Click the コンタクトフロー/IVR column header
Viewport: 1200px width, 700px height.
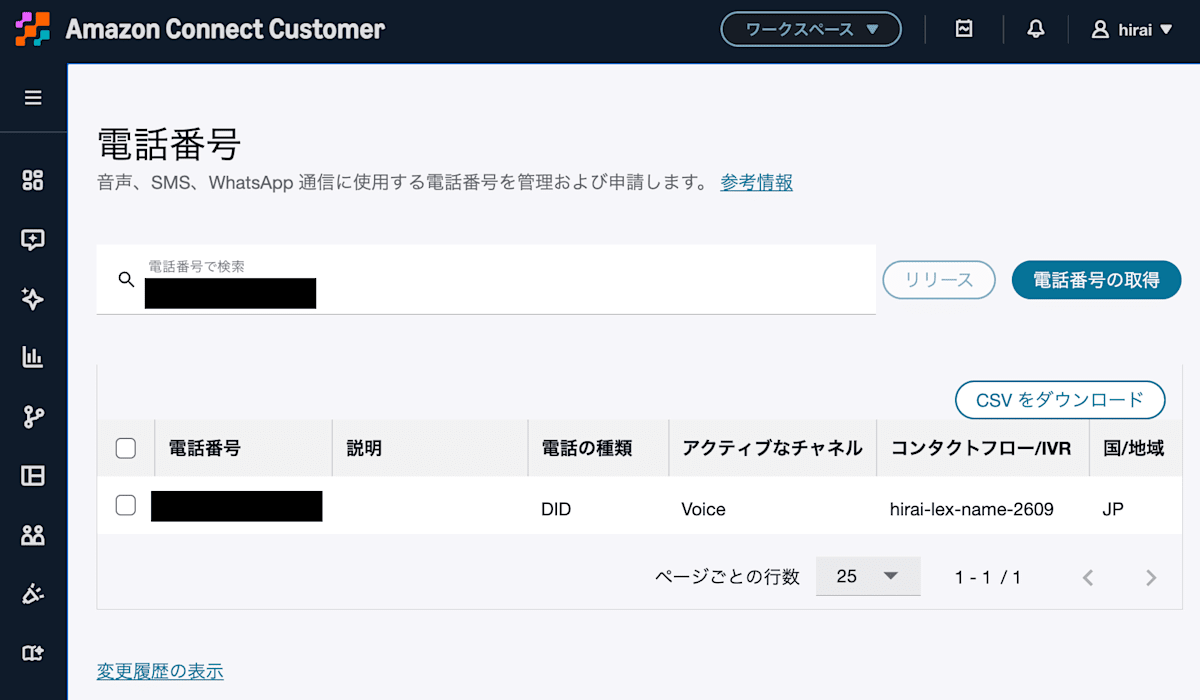(981, 448)
